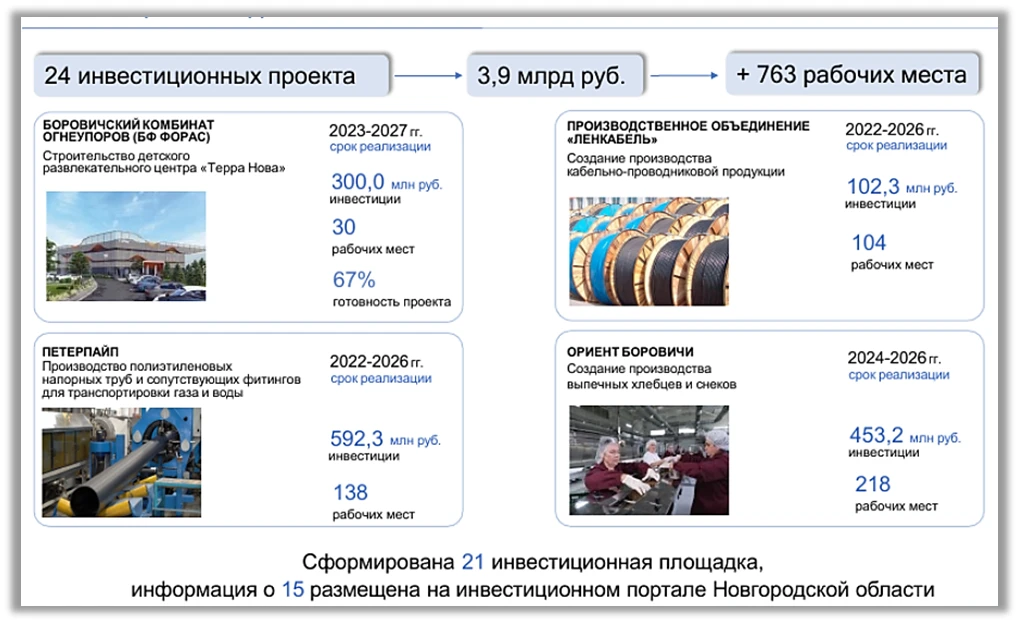
Task: Click the '24 инвестиционных проекта' header box
Action: [x=212, y=75]
